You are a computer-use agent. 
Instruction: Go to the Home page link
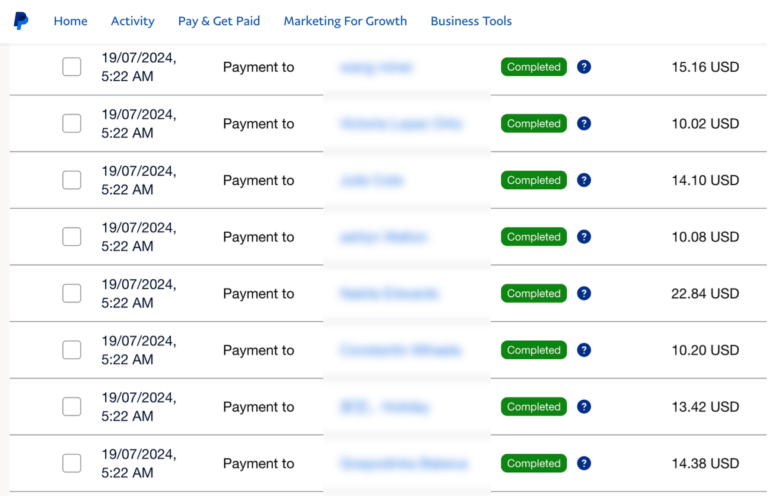pyautogui.click(x=71, y=21)
